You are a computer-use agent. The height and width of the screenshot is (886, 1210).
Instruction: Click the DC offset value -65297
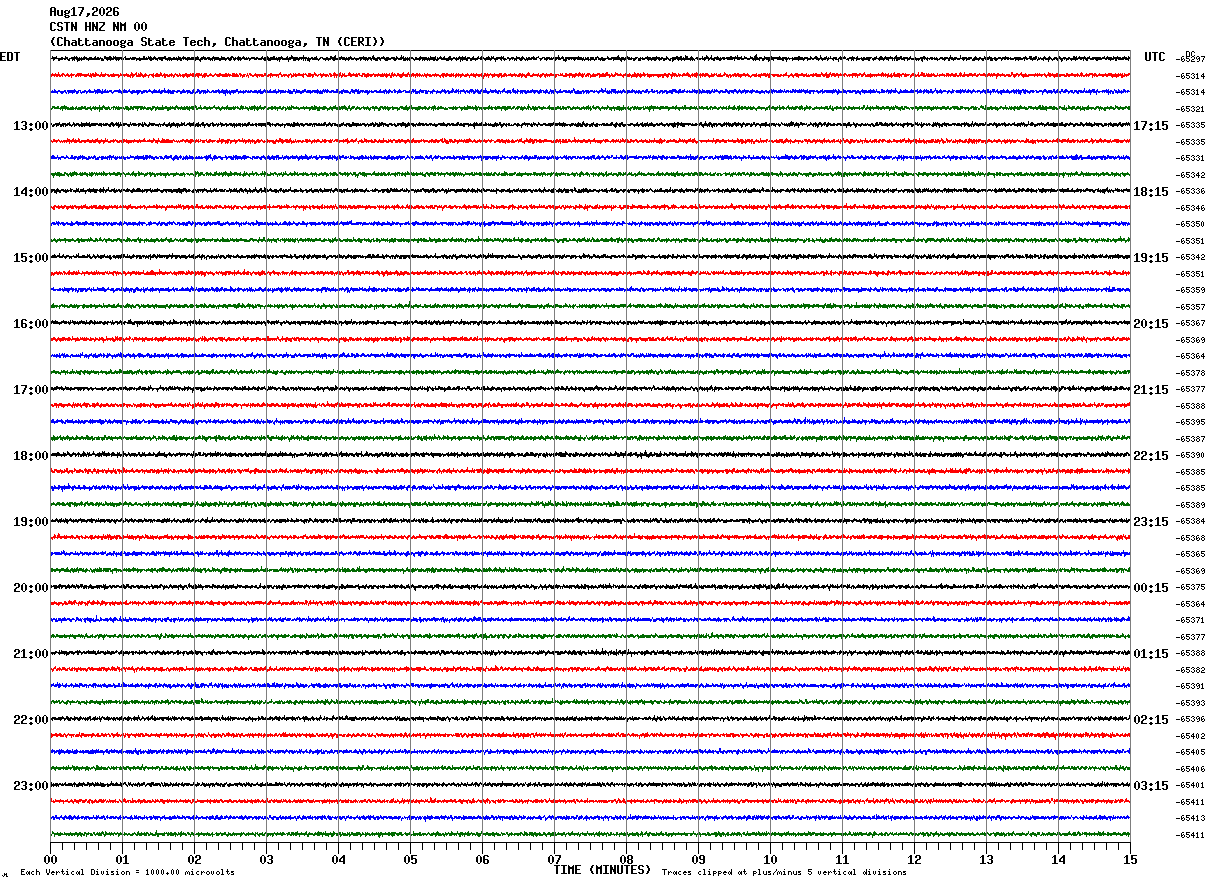point(1191,60)
